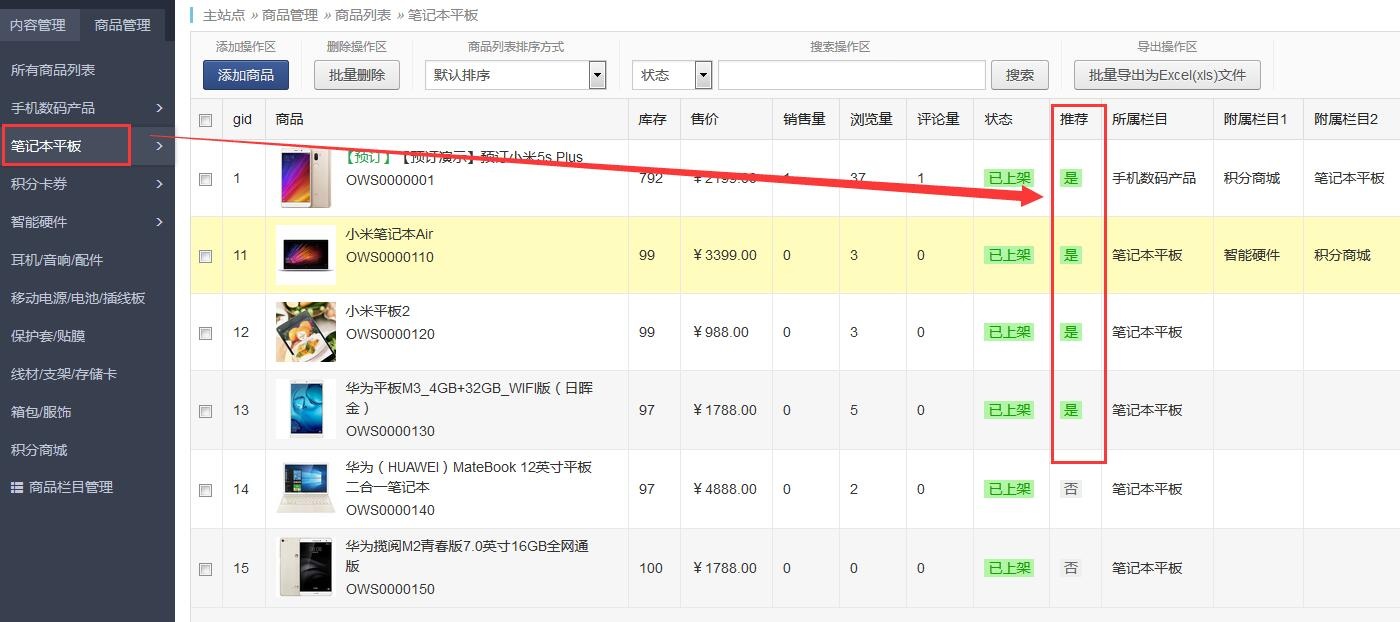Screen dimensions: 1400x622
Task: Expand the 智能硬件 sidebar chevron
Action: click(x=159, y=222)
